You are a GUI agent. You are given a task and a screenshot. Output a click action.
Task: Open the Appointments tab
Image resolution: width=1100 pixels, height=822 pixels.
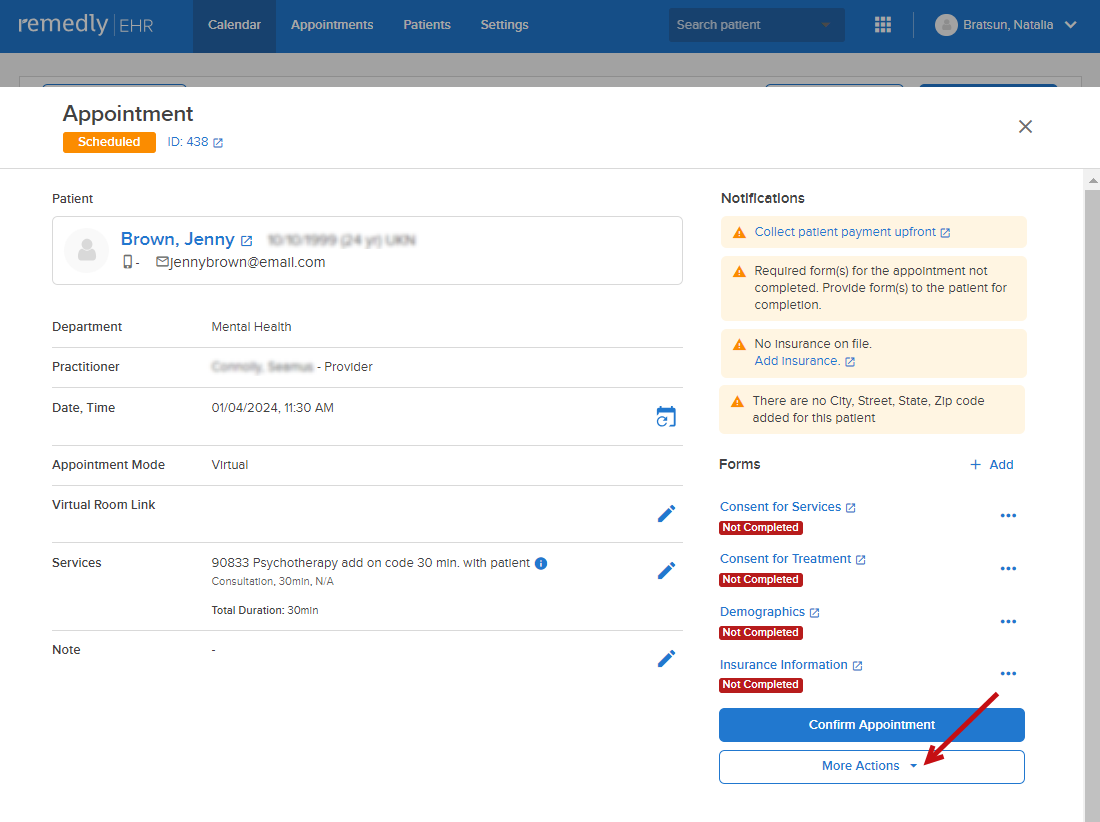[x=332, y=25]
